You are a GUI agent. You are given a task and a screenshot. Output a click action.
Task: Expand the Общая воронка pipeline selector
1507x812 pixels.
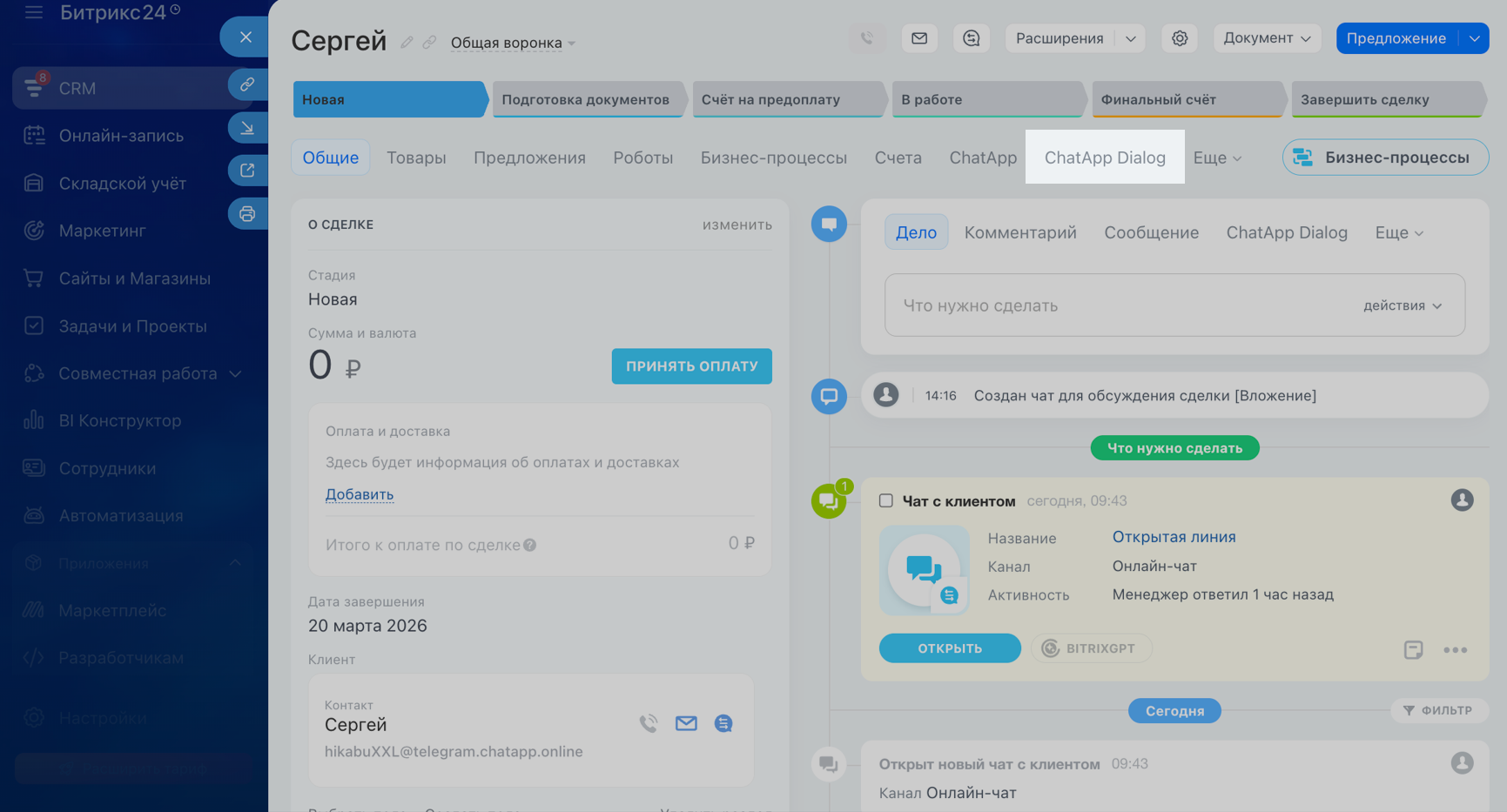pyautogui.click(x=512, y=43)
